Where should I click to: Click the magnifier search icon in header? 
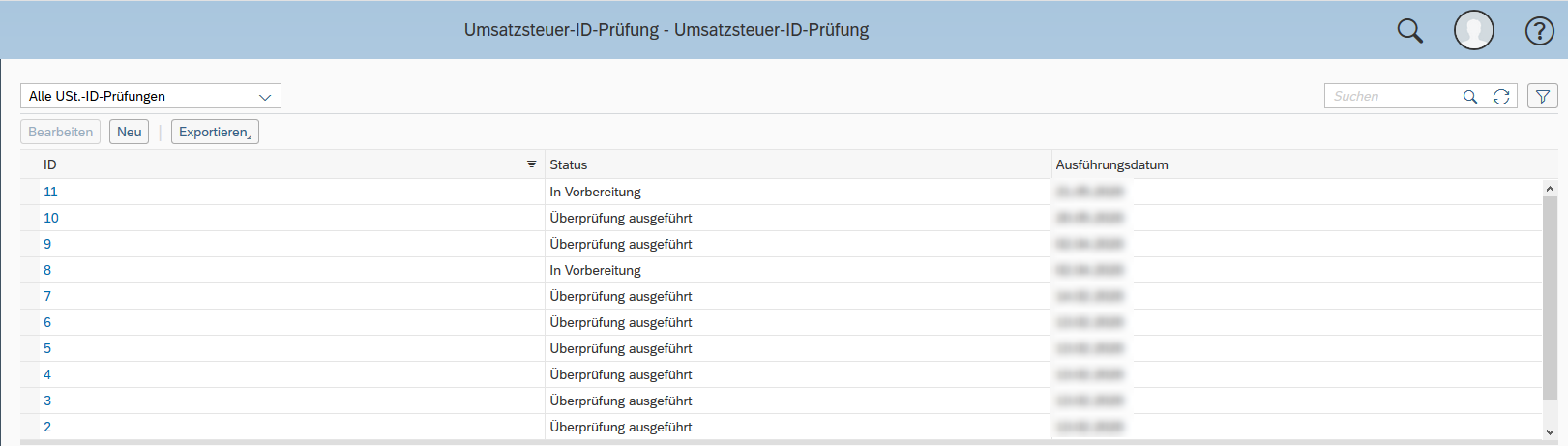pos(1410,31)
